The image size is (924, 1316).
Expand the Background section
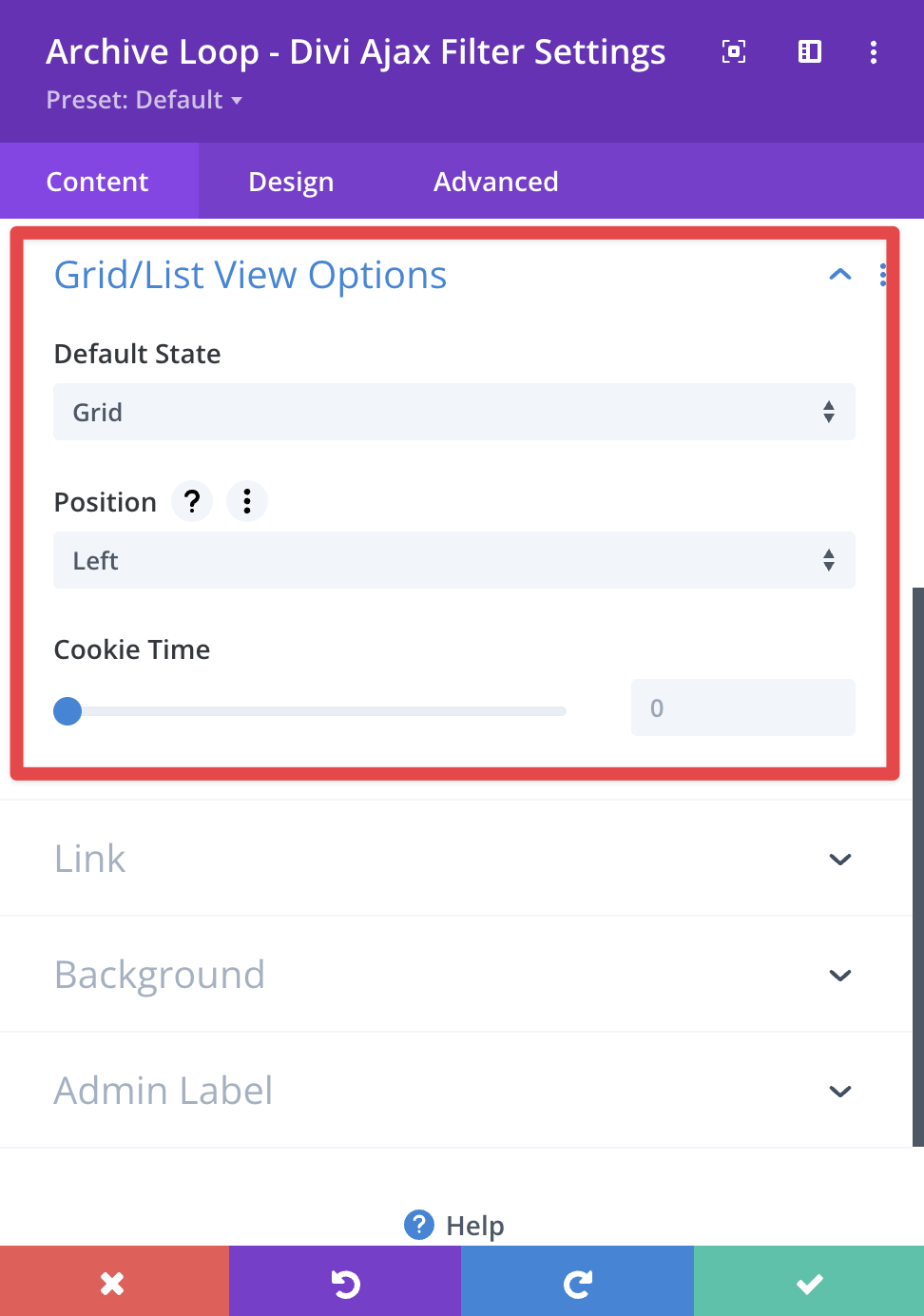pyautogui.click(x=839, y=976)
